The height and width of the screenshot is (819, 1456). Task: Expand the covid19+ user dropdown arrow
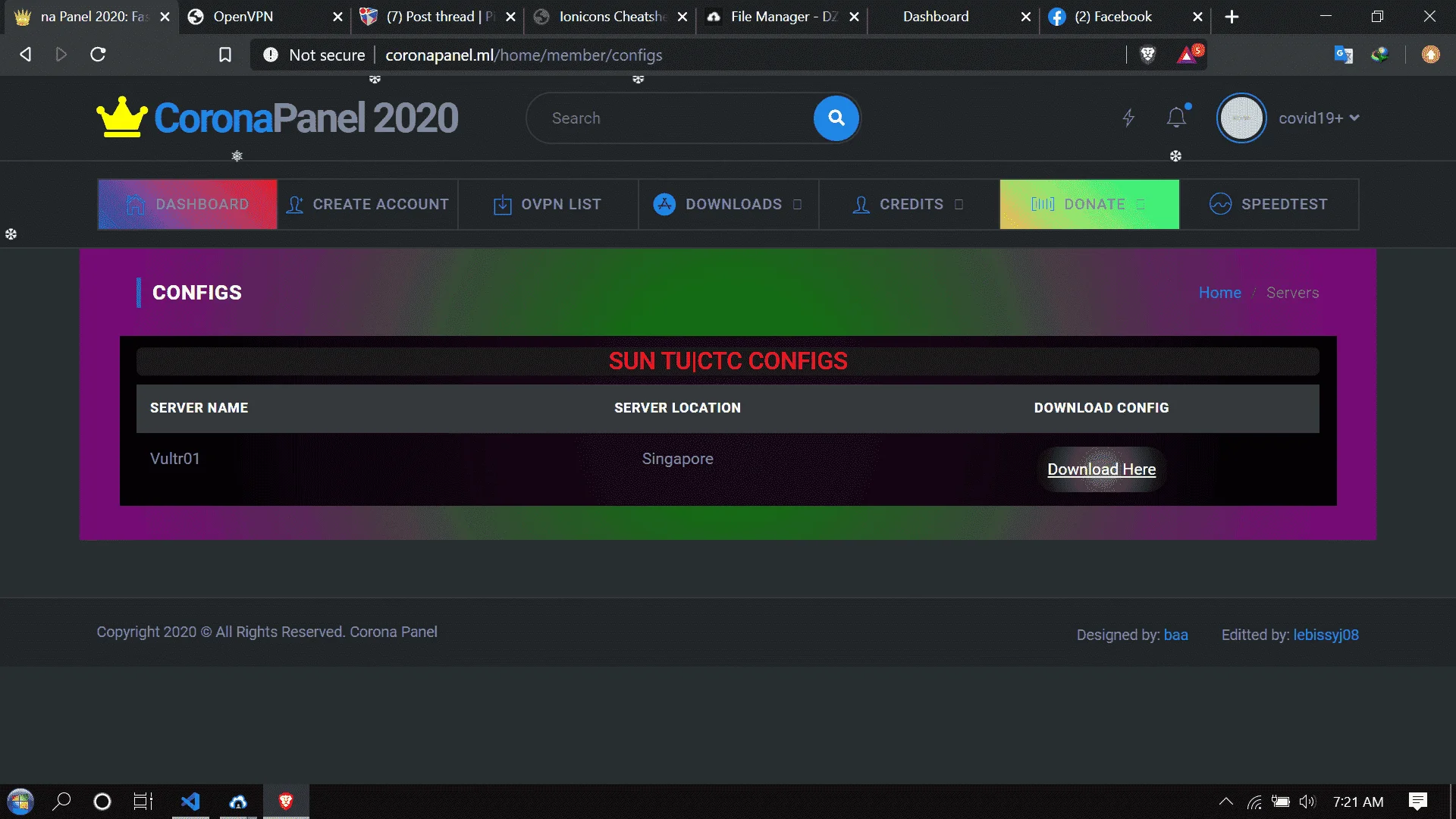pos(1354,118)
